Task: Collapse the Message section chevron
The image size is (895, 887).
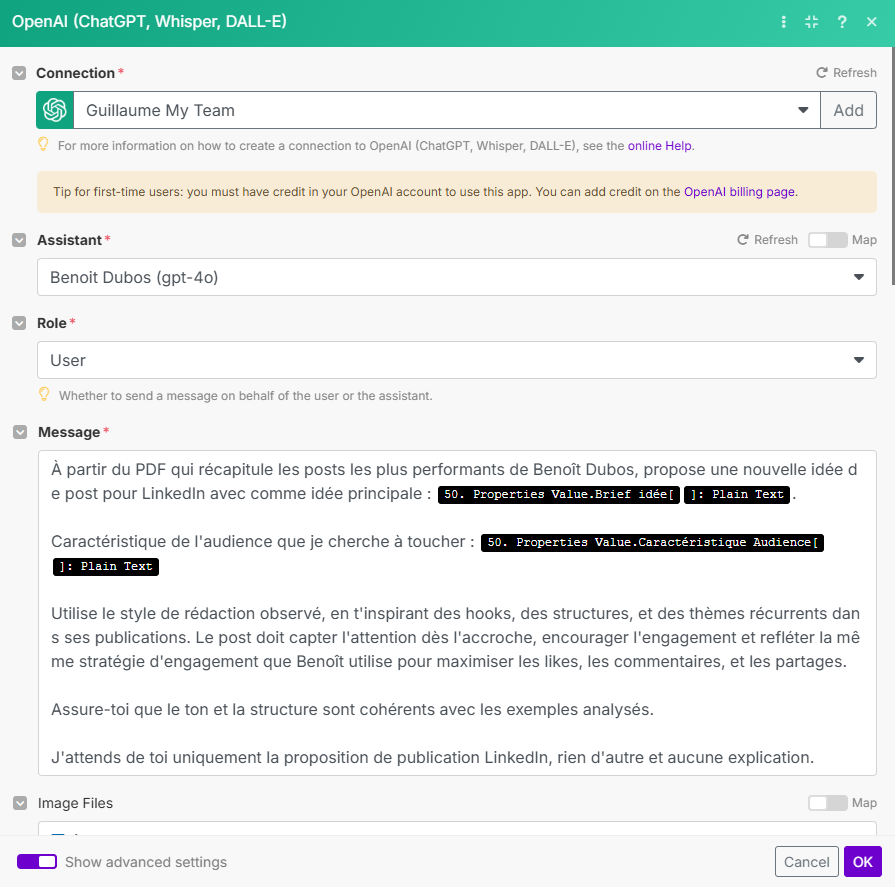Action: click(x=20, y=432)
